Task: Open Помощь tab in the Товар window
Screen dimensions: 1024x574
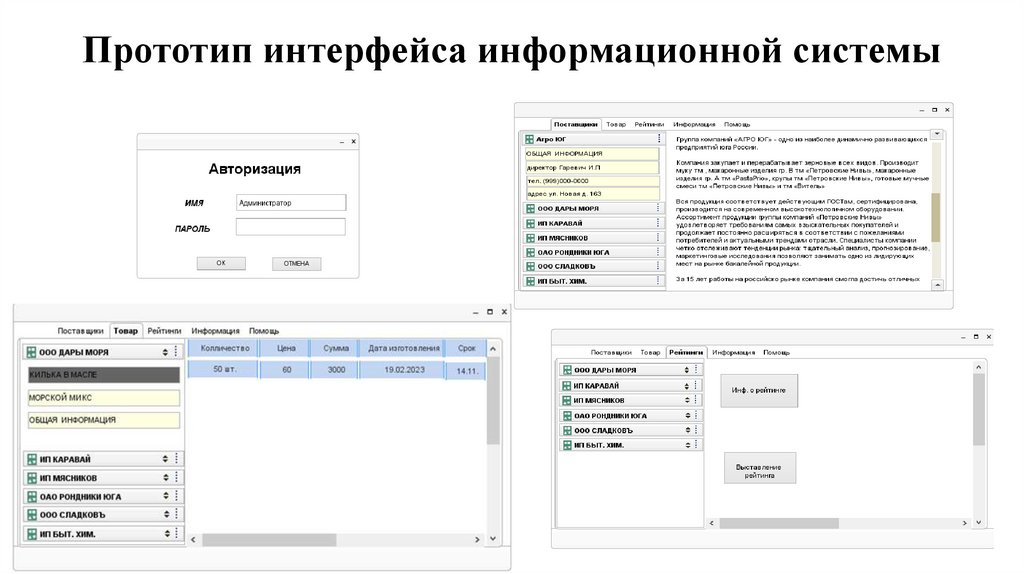Action: click(264, 331)
